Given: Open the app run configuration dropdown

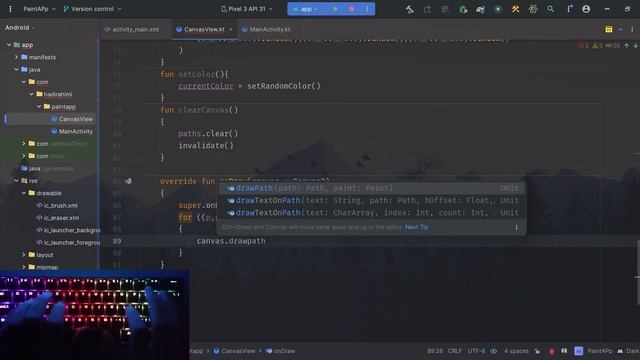Looking at the screenshot, I should (306, 9).
